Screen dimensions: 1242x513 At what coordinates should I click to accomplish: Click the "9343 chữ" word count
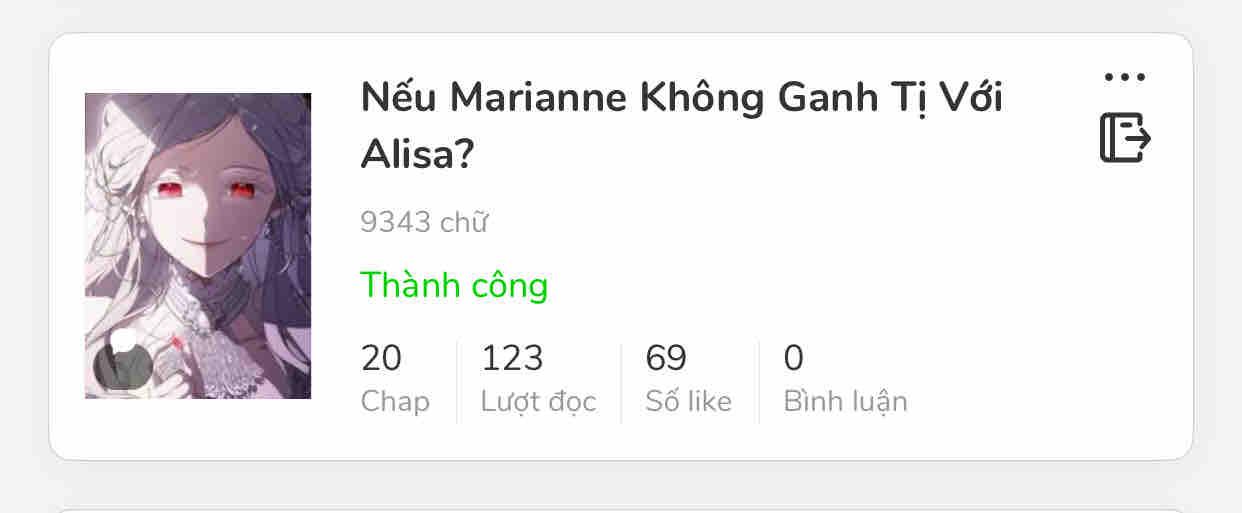[x=424, y=222]
